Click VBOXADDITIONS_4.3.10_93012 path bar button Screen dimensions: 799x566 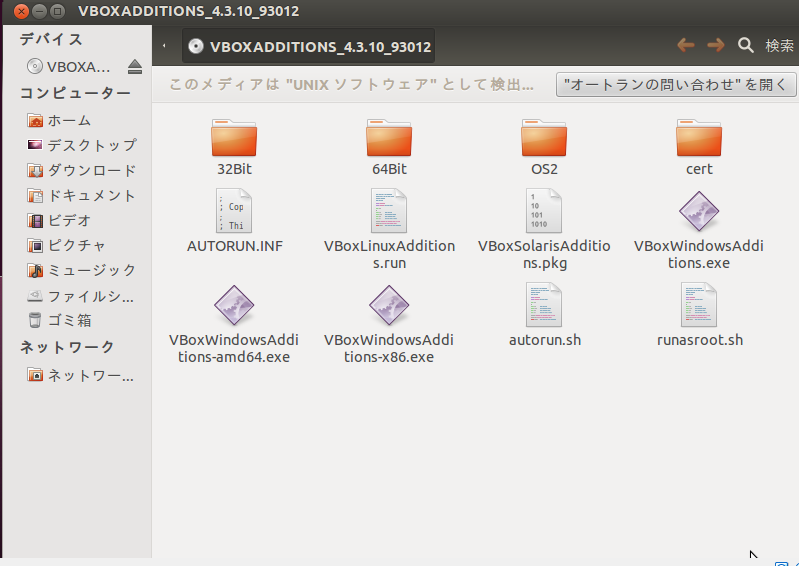coord(309,46)
